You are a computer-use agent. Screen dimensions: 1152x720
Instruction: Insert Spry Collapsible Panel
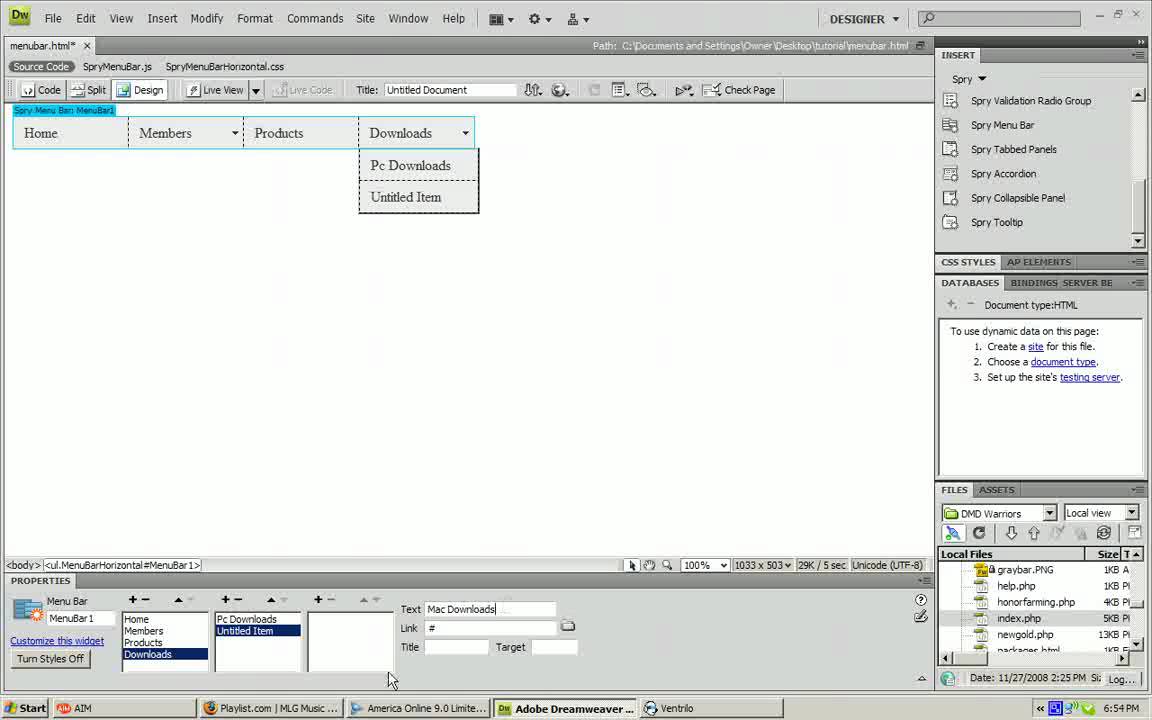1018,198
